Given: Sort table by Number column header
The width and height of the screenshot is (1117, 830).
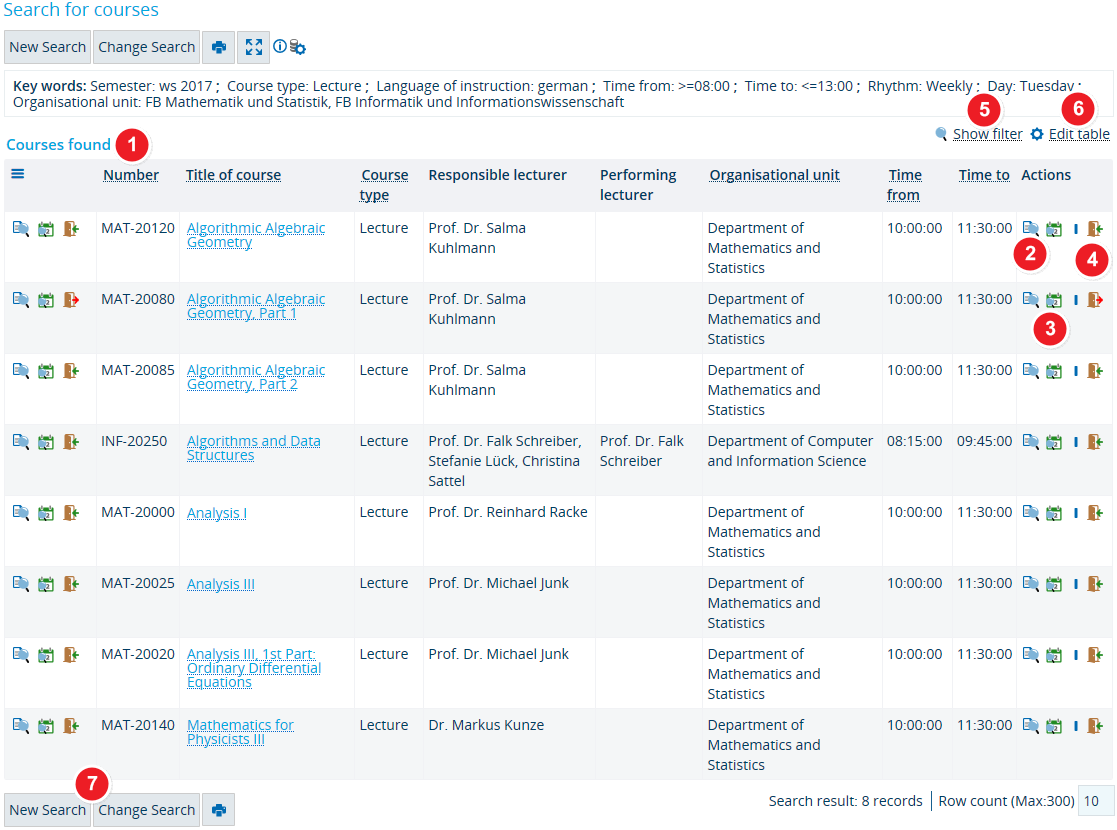Looking at the screenshot, I should (x=131, y=175).
